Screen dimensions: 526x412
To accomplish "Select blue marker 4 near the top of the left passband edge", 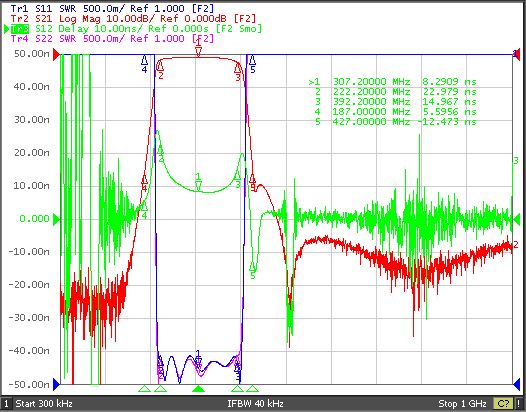I will click(x=144, y=64).
